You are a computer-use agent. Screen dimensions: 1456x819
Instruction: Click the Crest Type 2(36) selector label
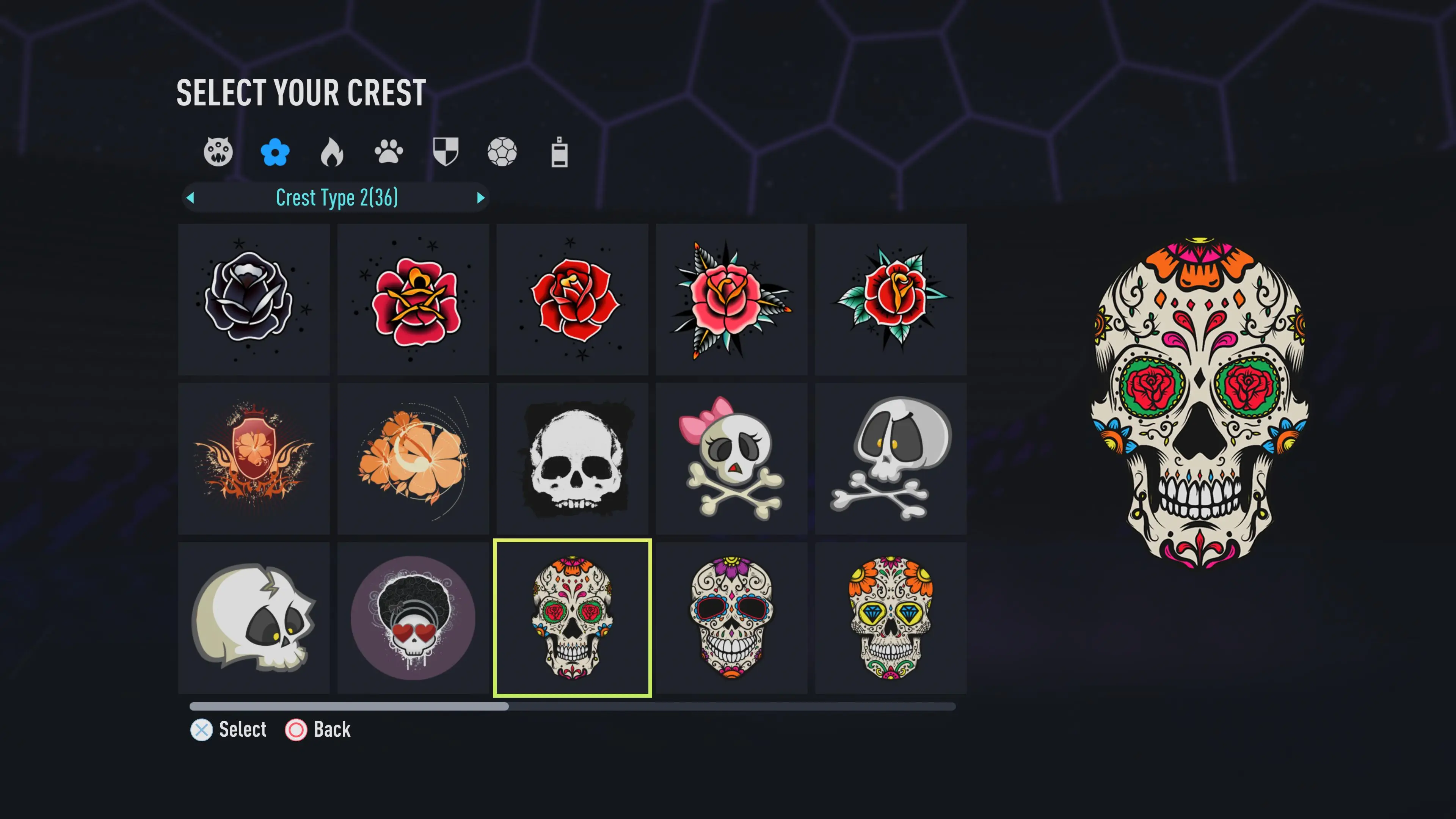[x=337, y=198]
